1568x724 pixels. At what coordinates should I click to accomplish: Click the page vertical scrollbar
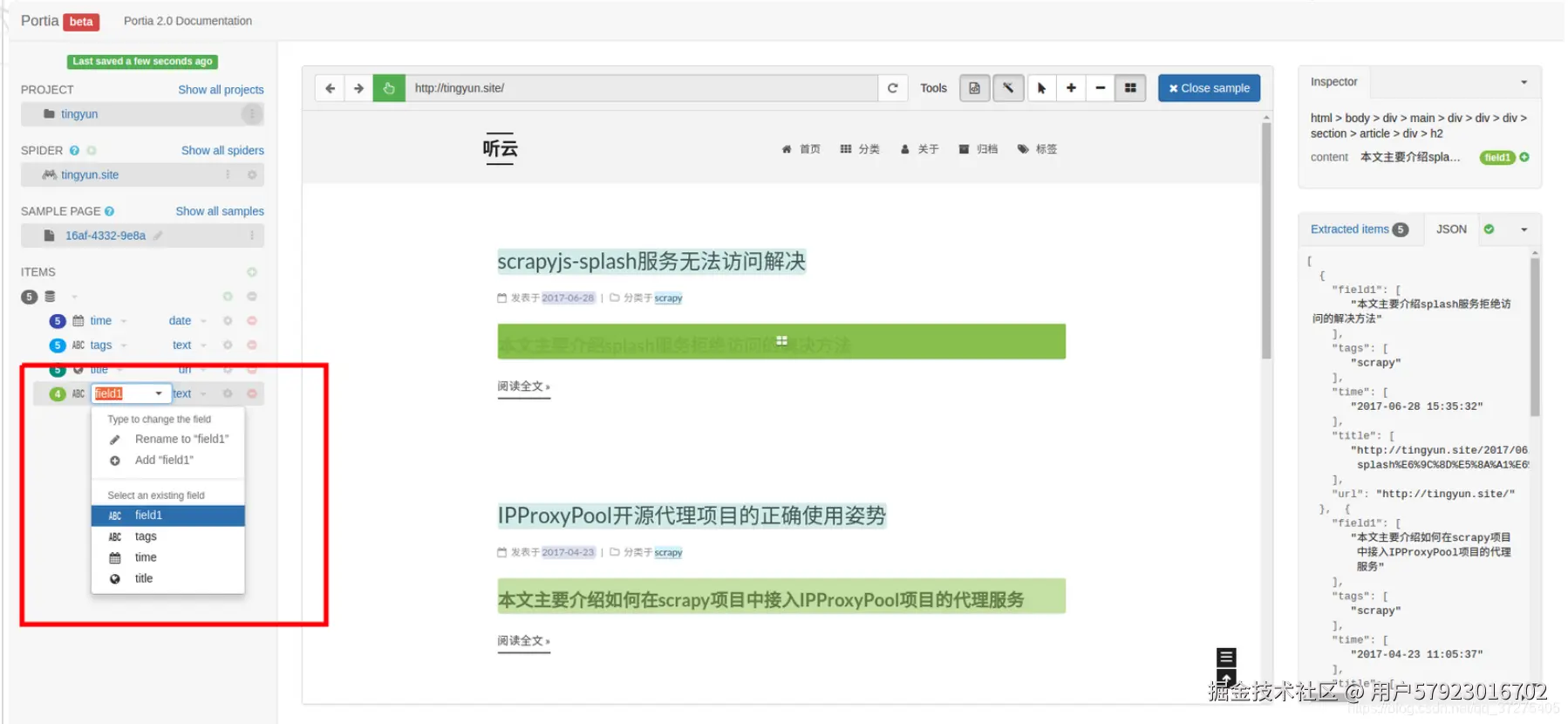pyautogui.click(x=1266, y=240)
